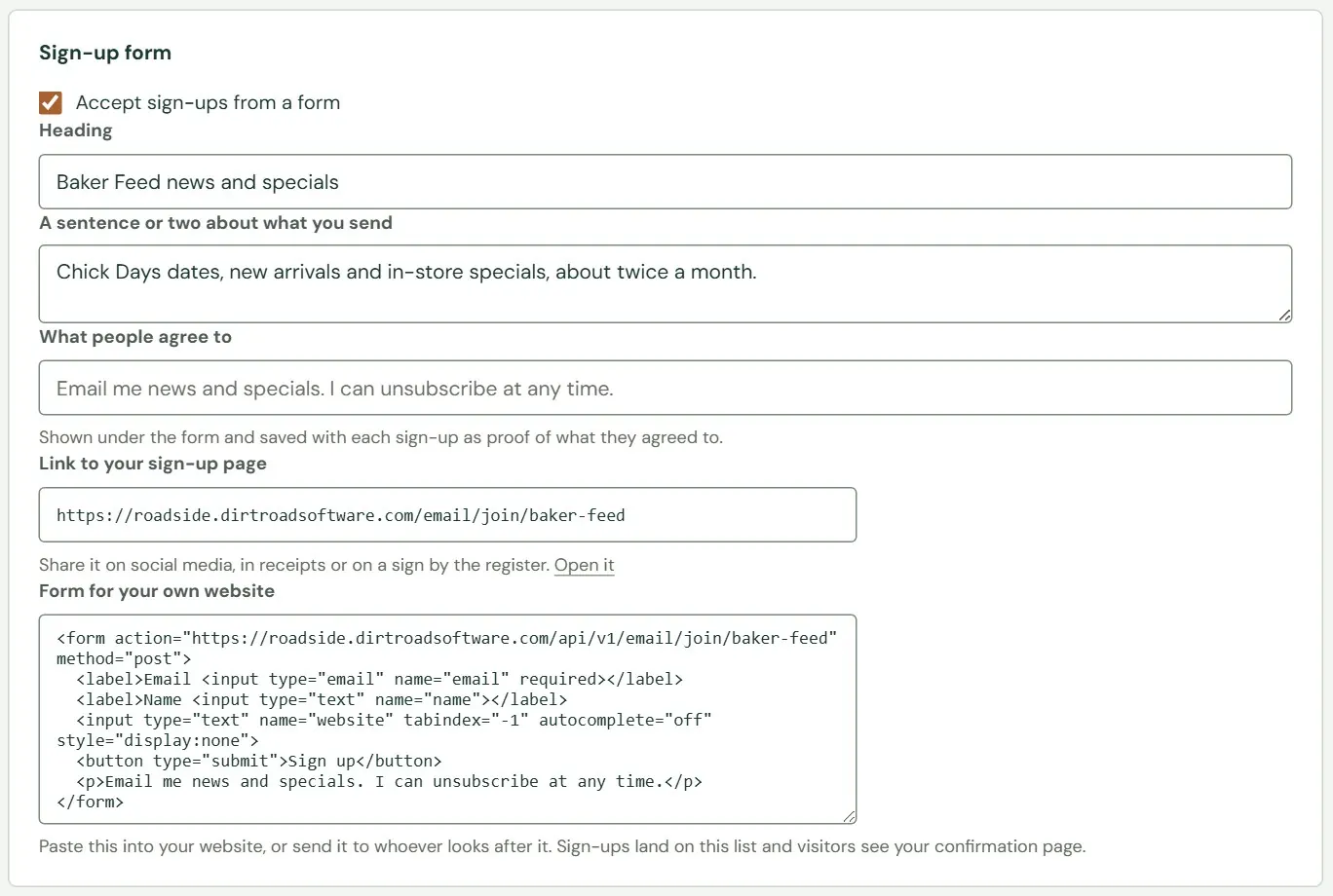Click inside the website form code textarea
The height and width of the screenshot is (896, 1333).
pyautogui.click(x=447, y=719)
